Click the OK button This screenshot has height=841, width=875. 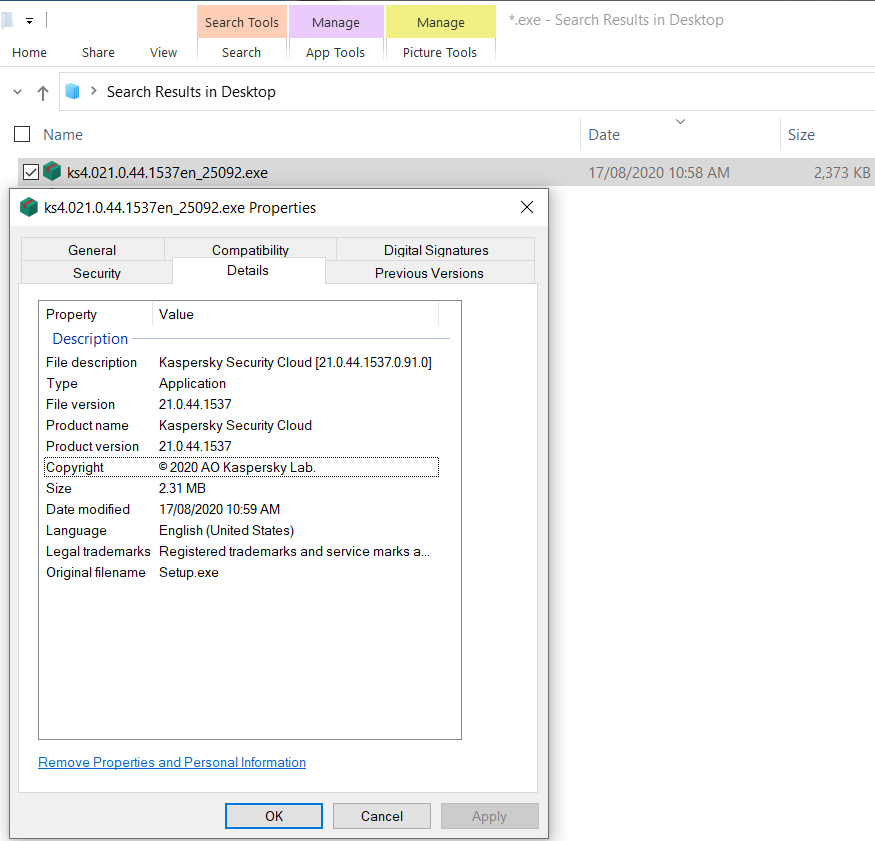pos(274,816)
